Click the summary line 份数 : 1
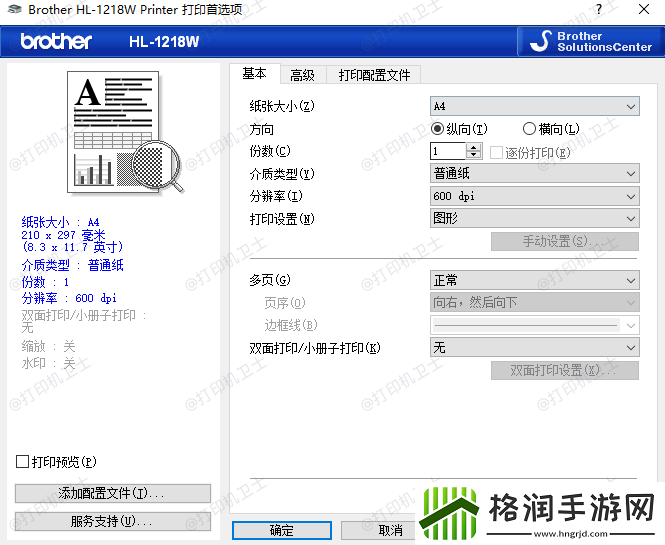The image size is (665, 545). coord(45,282)
